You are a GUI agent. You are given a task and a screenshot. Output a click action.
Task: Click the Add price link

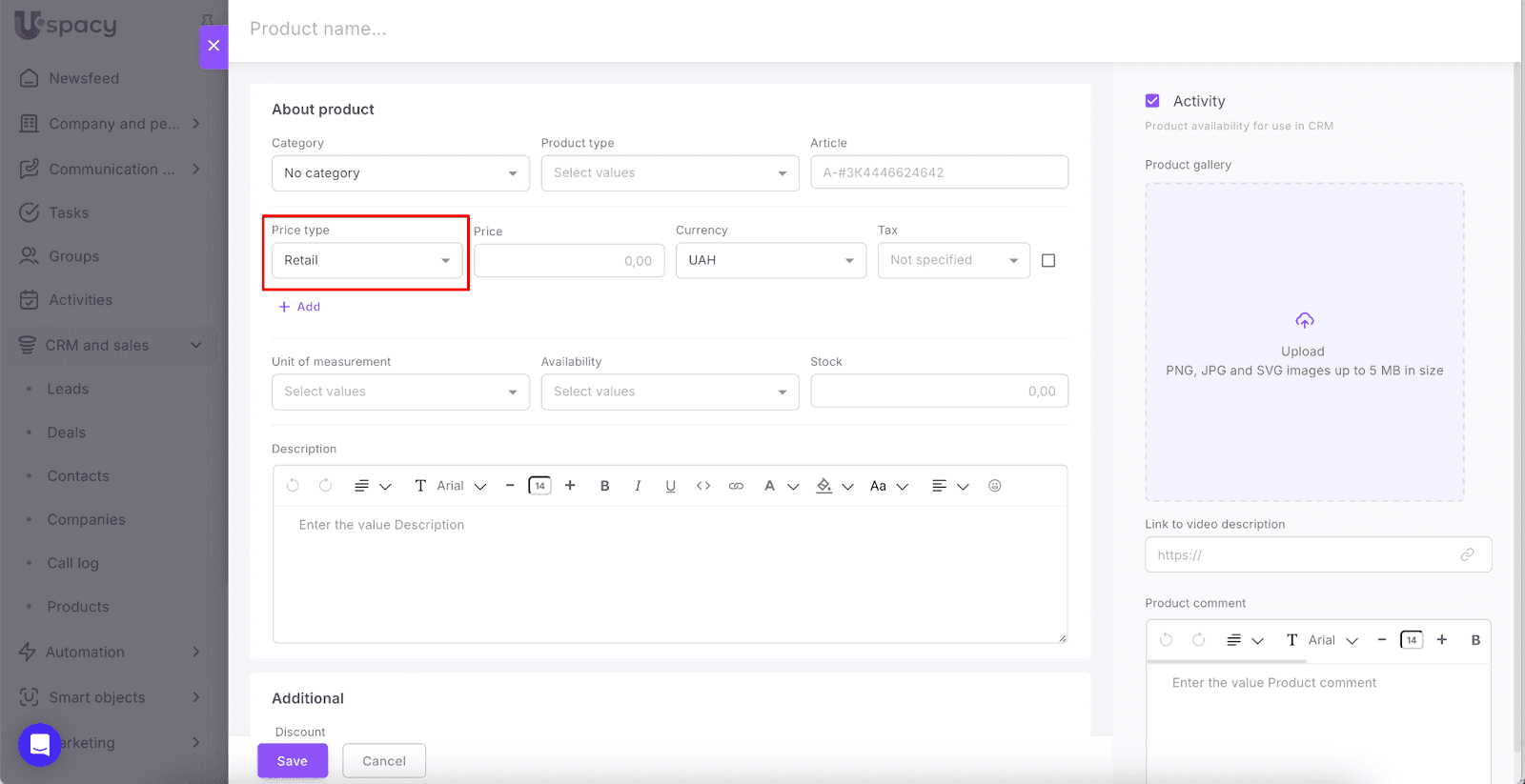click(x=299, y=307)
